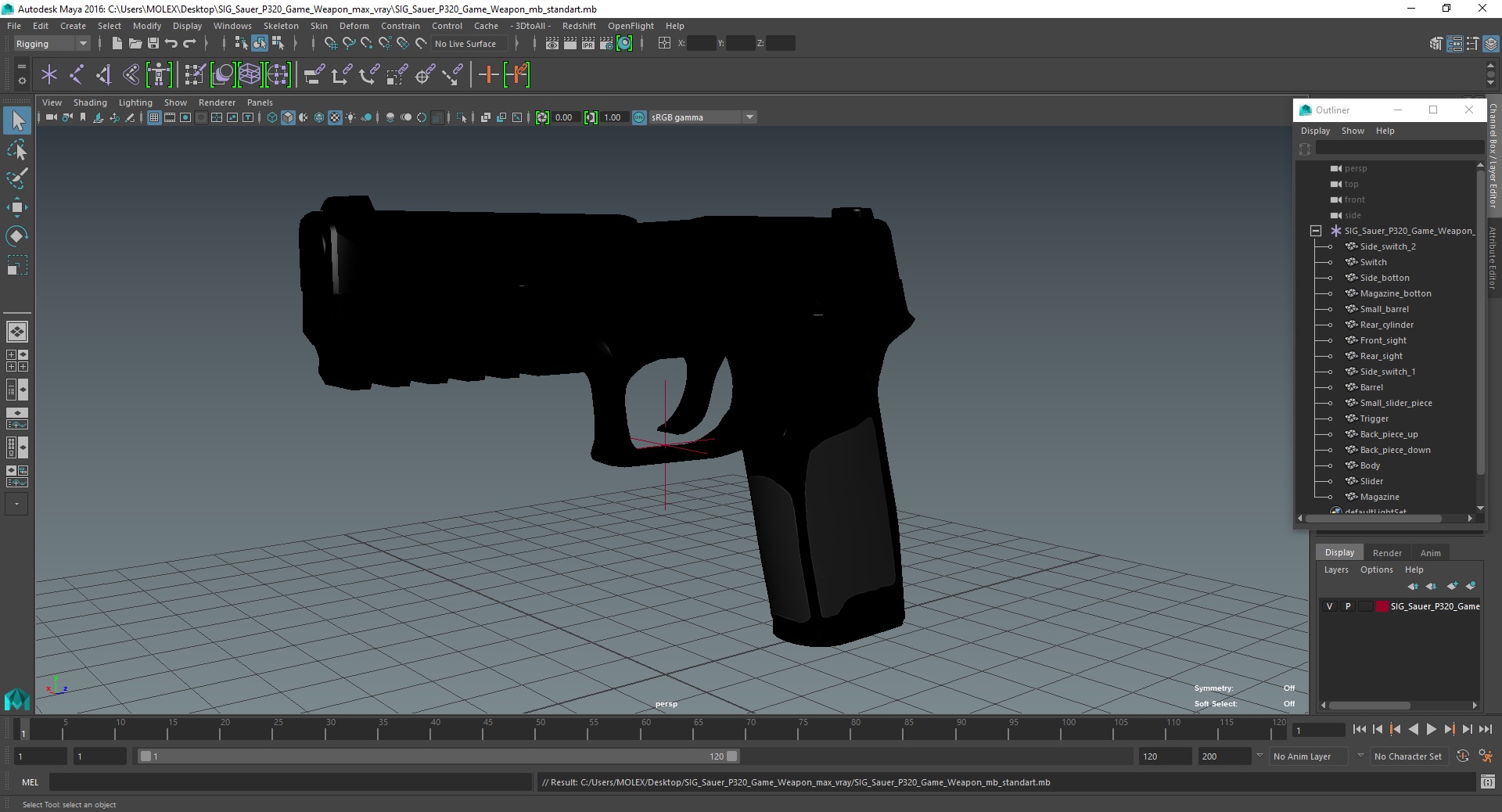Click the Save scene icon
The width and height of the screenshot is (1502, 812).
pos(153,44)
